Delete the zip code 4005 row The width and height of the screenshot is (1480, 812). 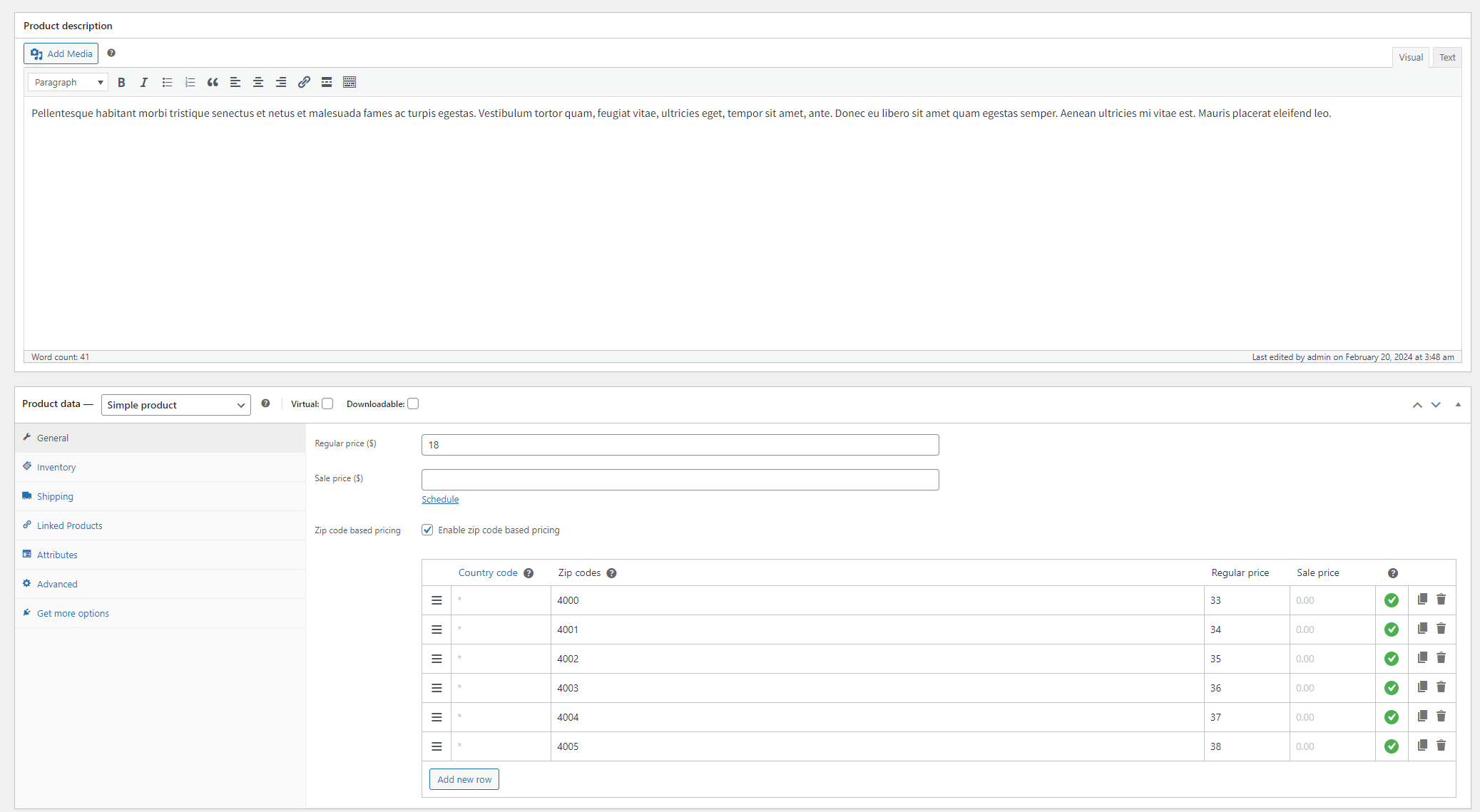pyautogui.click(x=1441, y=746)
